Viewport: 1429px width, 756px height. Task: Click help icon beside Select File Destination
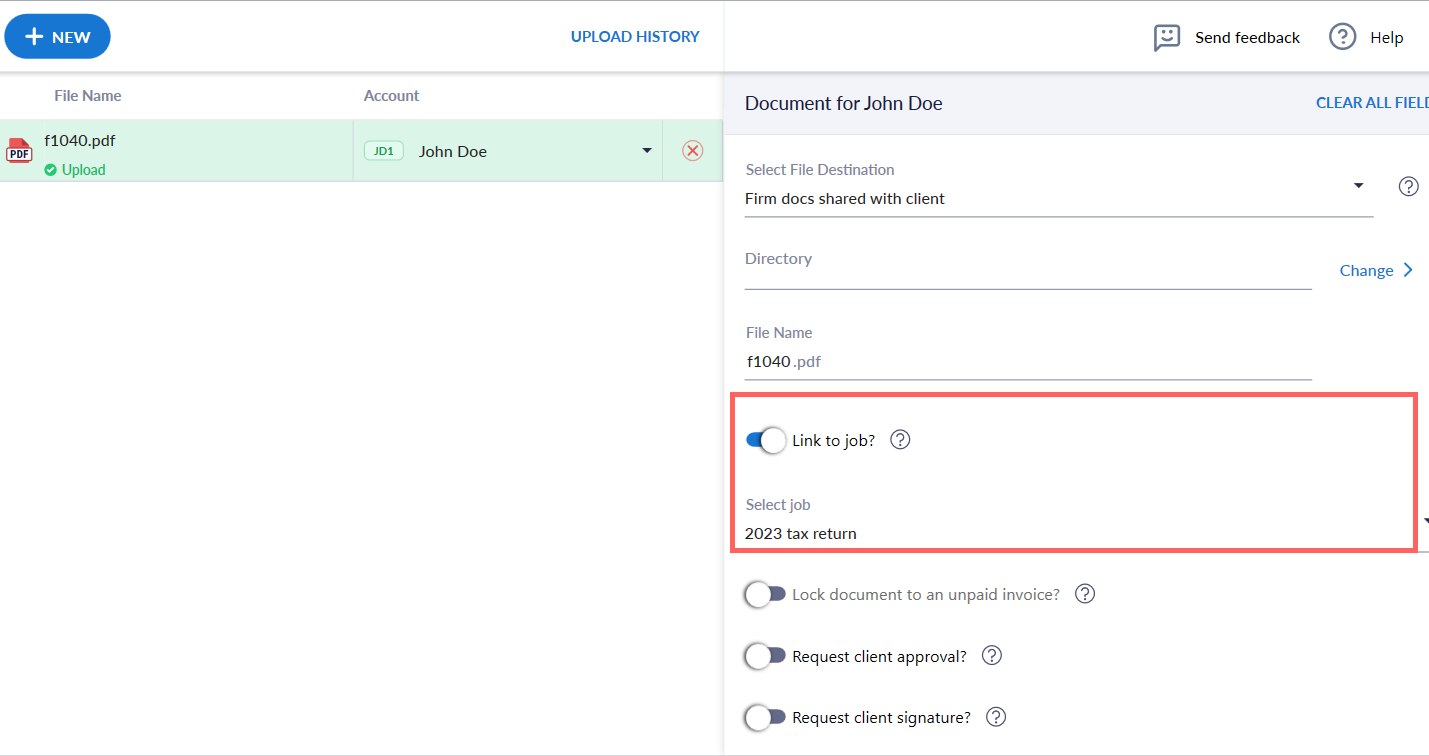click(1408, 186)
